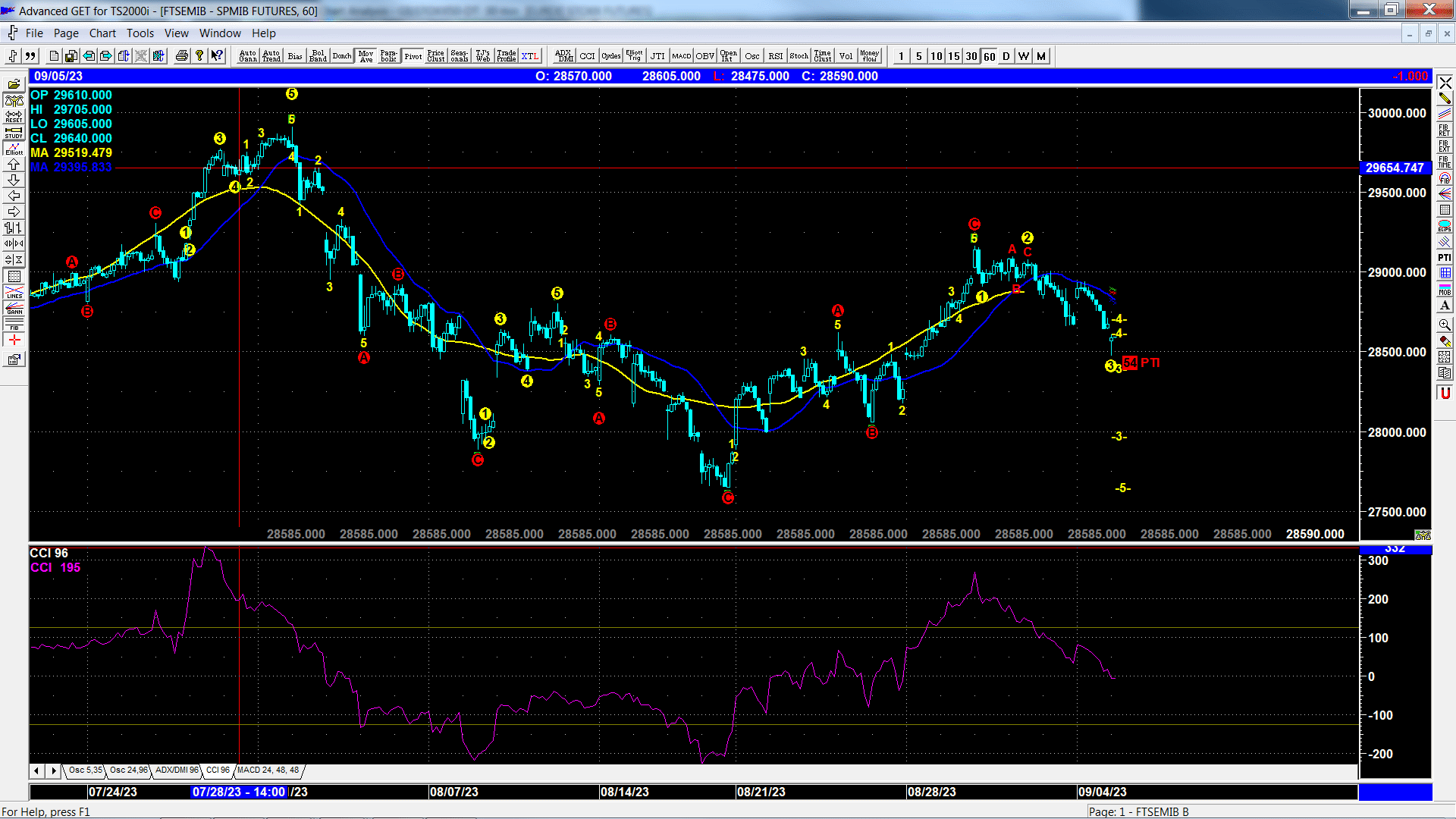Add the OBV indicator

click(705, 56)
